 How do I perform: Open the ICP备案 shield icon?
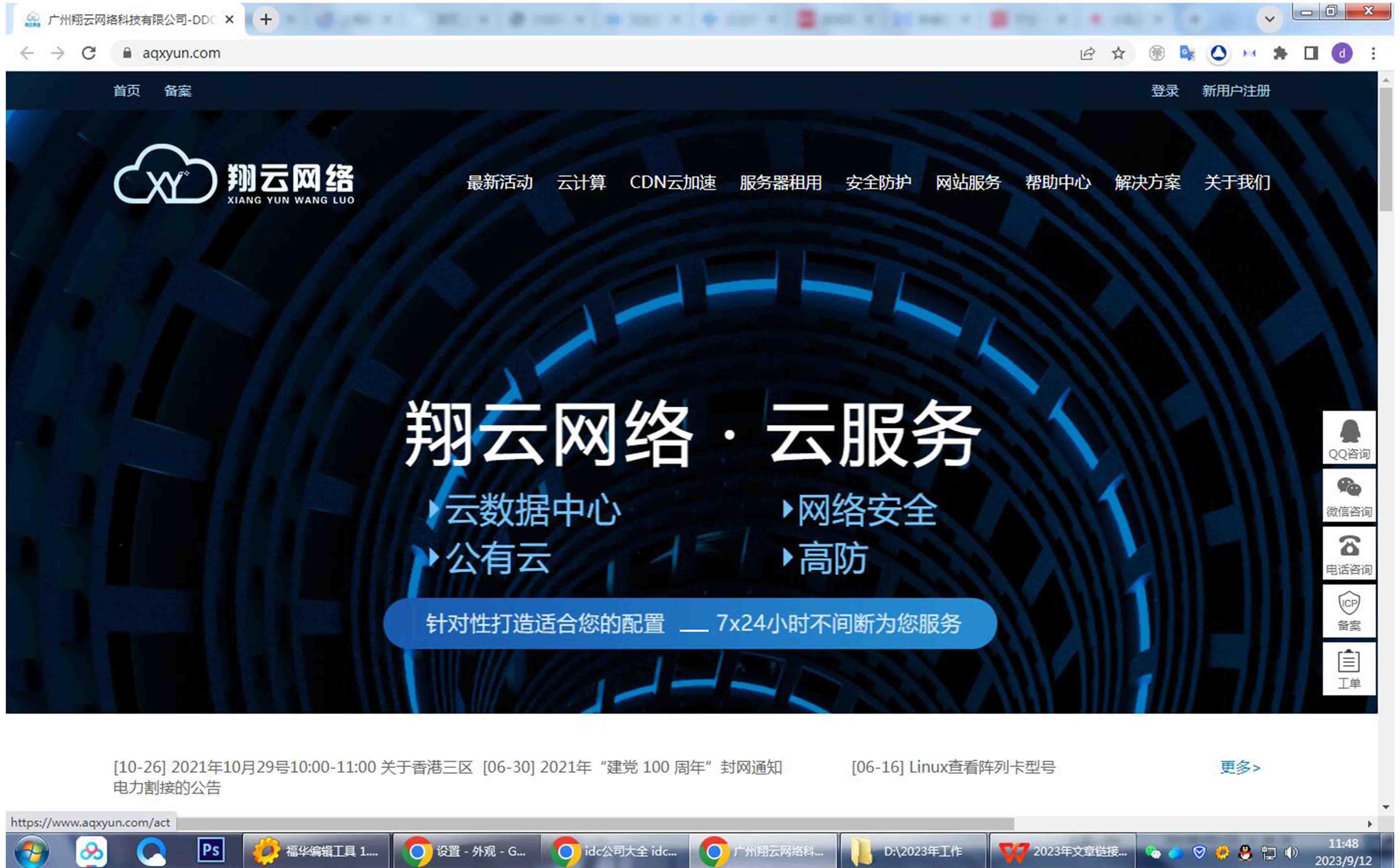(1348, 610)
